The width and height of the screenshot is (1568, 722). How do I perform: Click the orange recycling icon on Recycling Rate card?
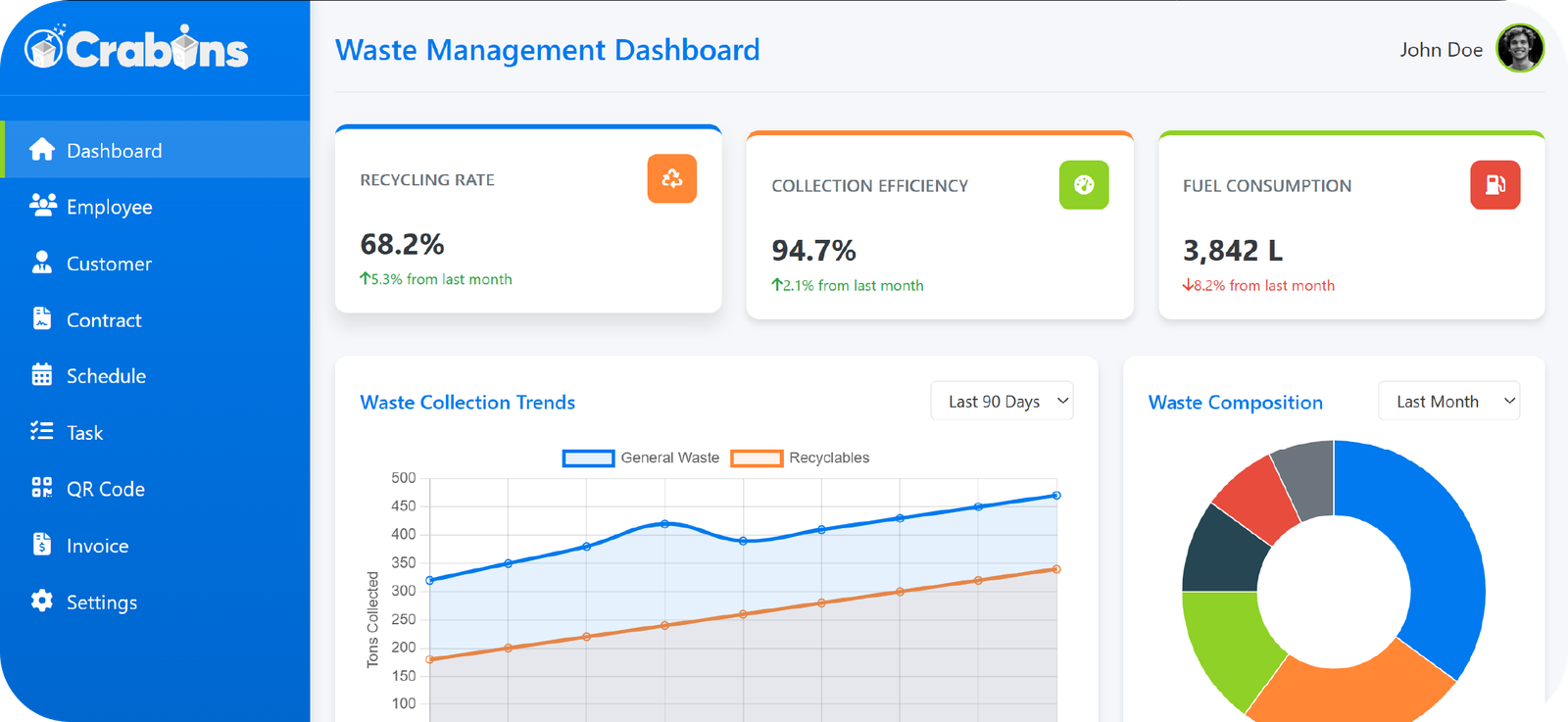click(671, 178)
